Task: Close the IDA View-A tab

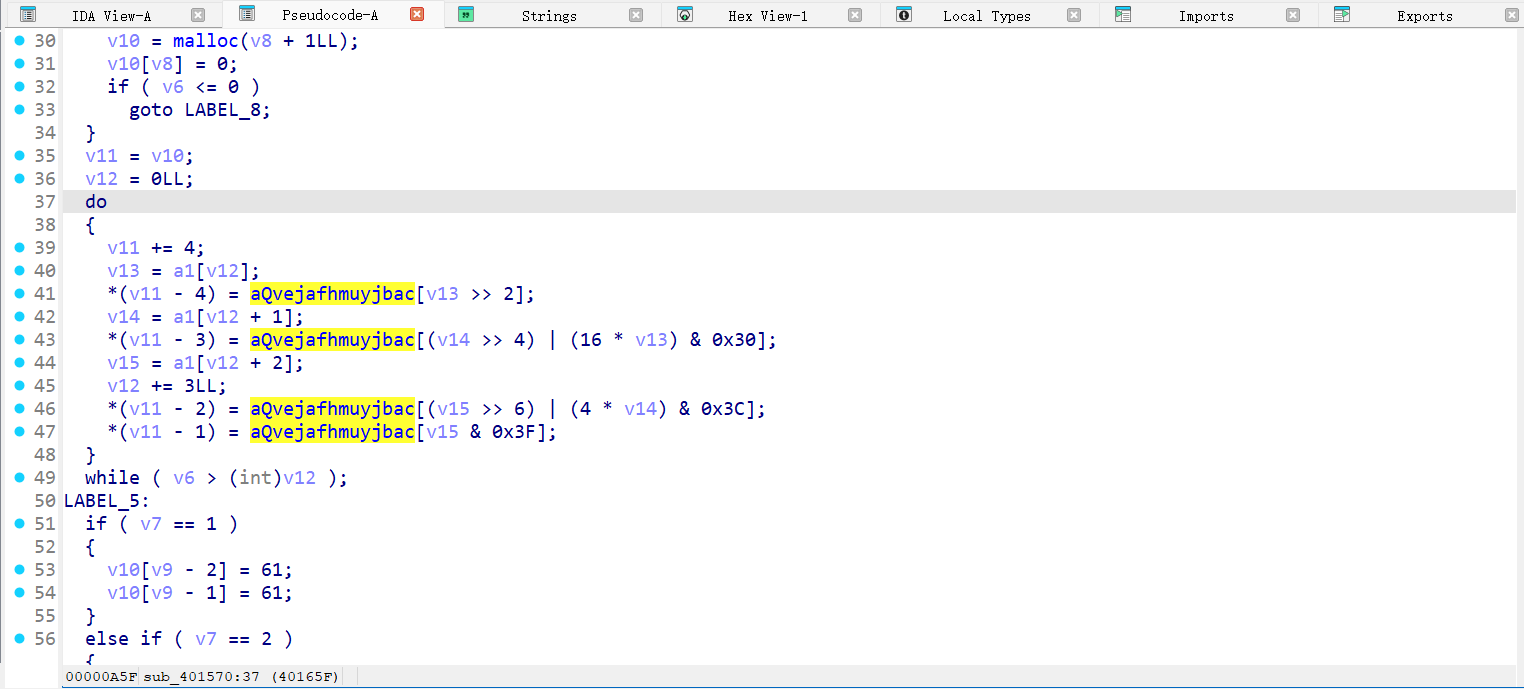Action: (198, 15)
